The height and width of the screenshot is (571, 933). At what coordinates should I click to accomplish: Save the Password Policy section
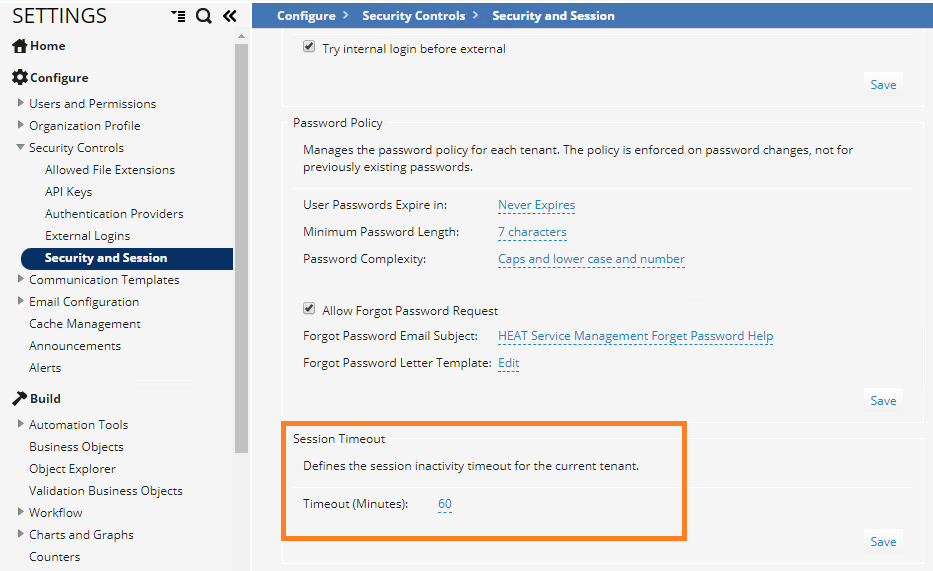tap(883, 400)
